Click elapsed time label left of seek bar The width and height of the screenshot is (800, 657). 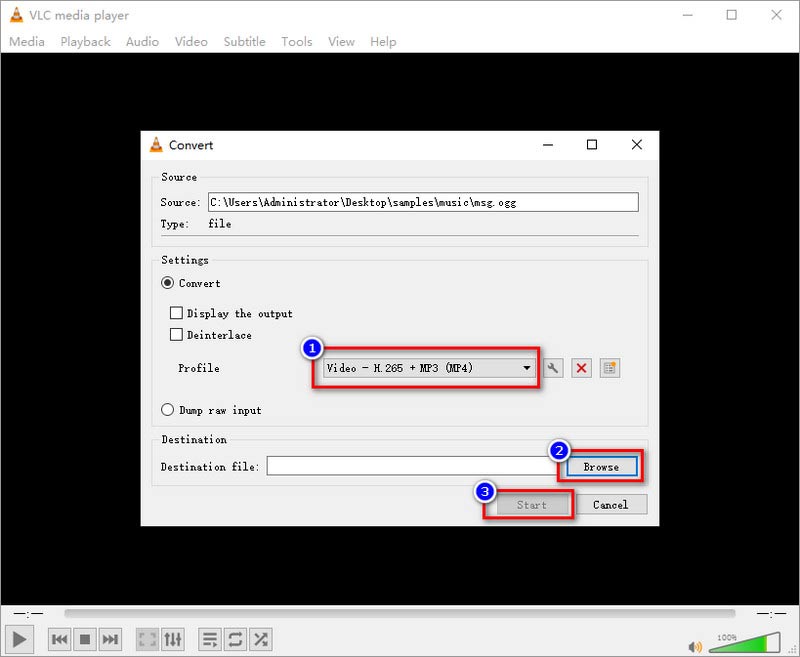click(28, 613)
